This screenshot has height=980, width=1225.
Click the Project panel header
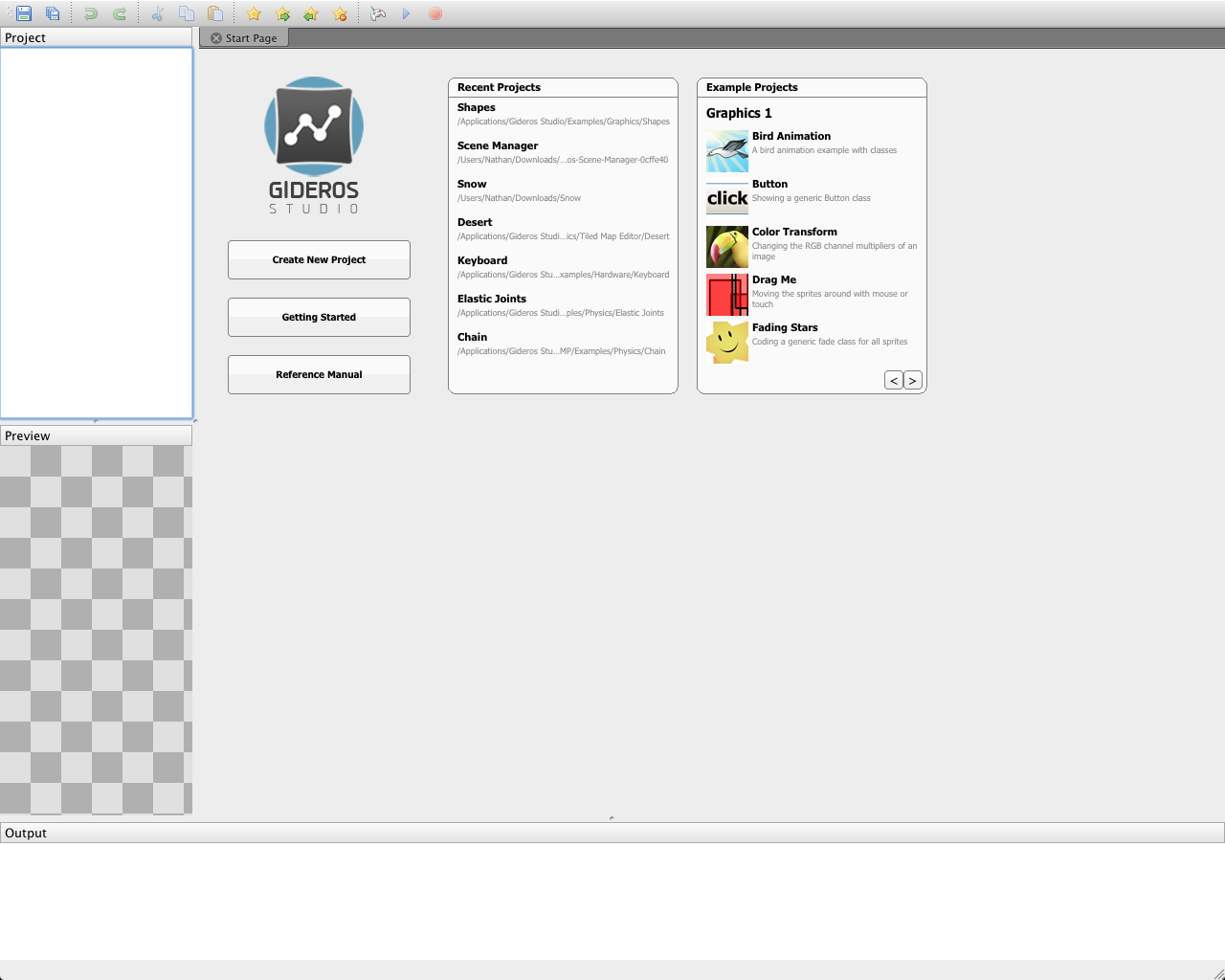pos(96,37)
